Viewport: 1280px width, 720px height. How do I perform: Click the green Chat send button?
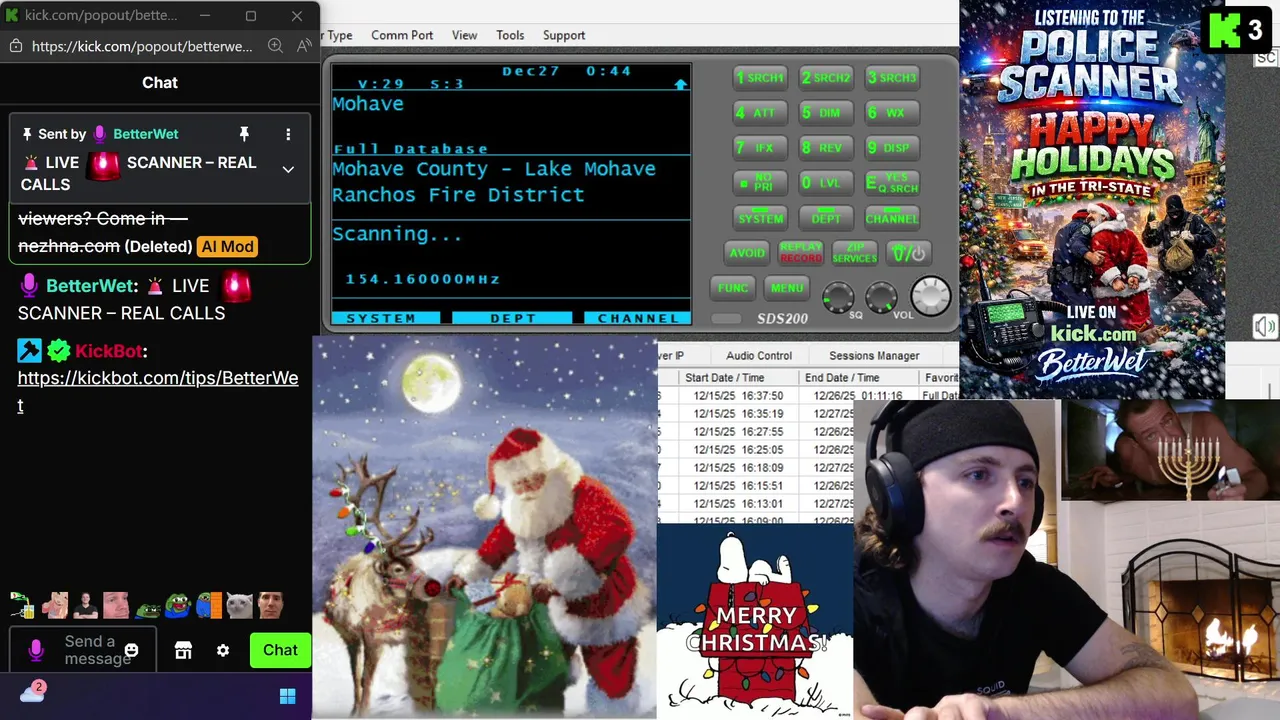click(x=280, y=650)
